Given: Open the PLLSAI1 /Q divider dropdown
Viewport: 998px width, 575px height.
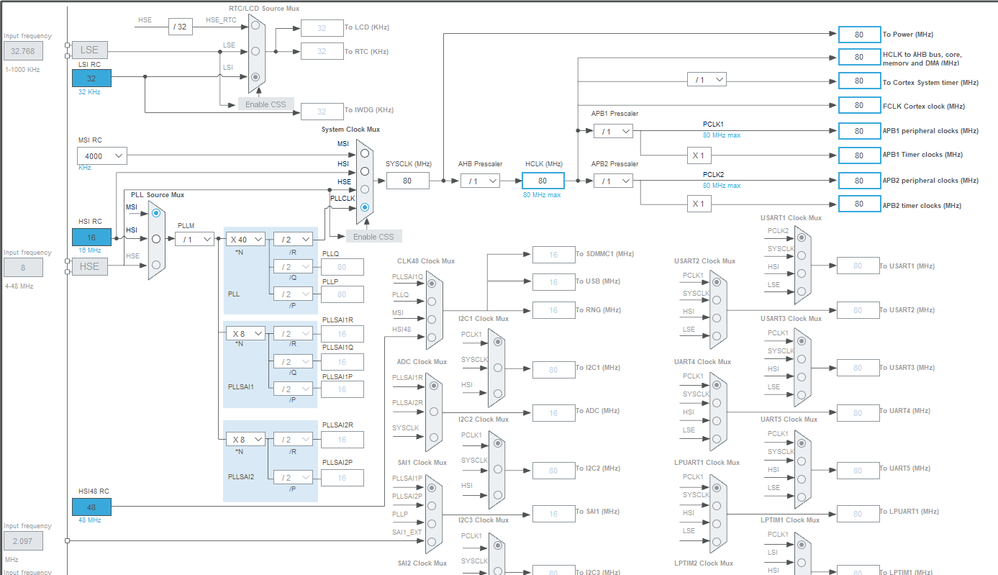Looking at the screenshot, I should coord(293,362).
